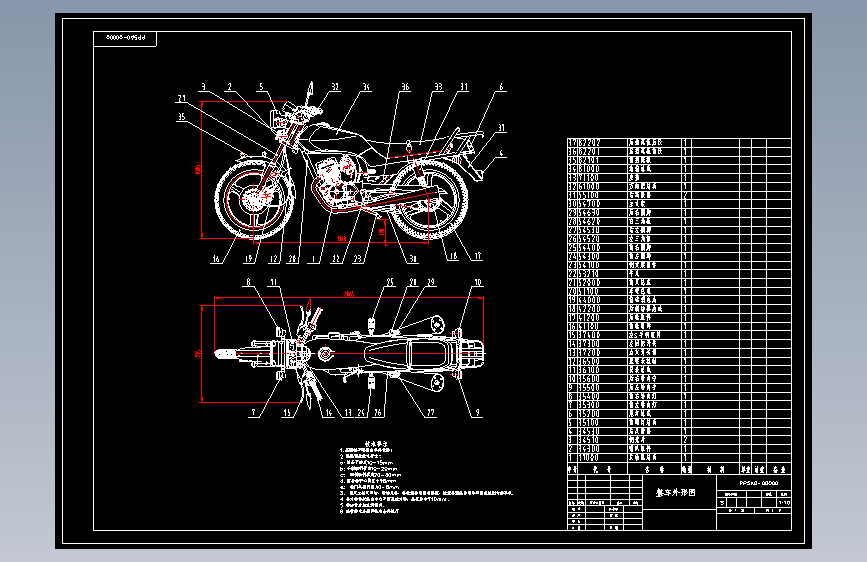
Task: Select callout 36 above the seat
Action: 405,87
